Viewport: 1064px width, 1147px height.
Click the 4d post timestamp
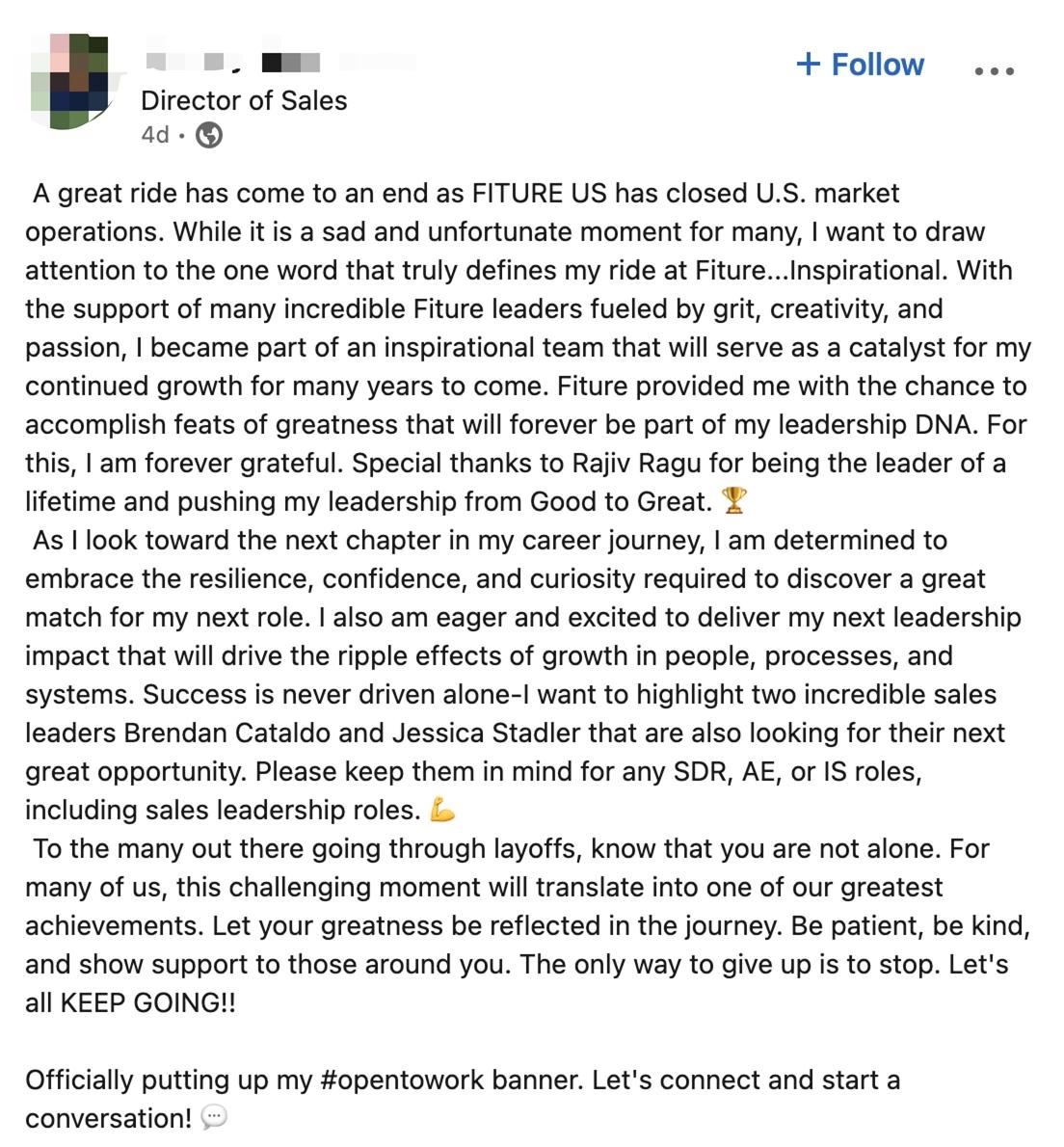[x=154, y=135]
